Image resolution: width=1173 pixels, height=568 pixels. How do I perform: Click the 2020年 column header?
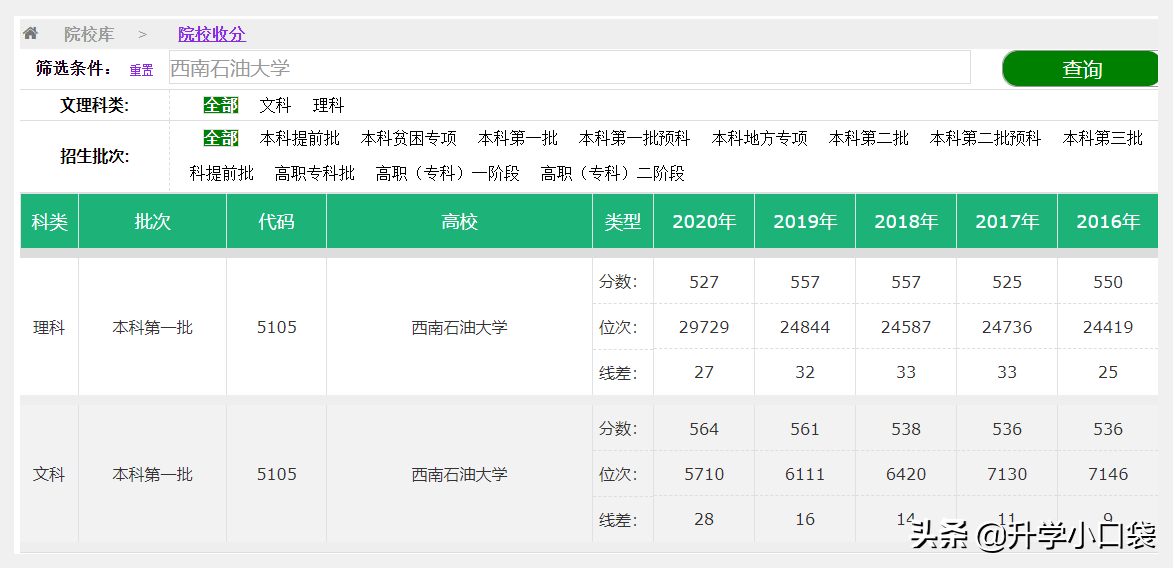tap(704, 222)
